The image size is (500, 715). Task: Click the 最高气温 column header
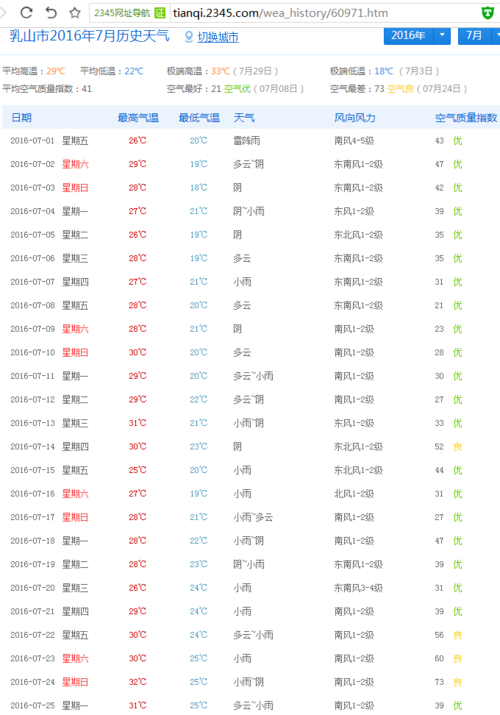138,118
